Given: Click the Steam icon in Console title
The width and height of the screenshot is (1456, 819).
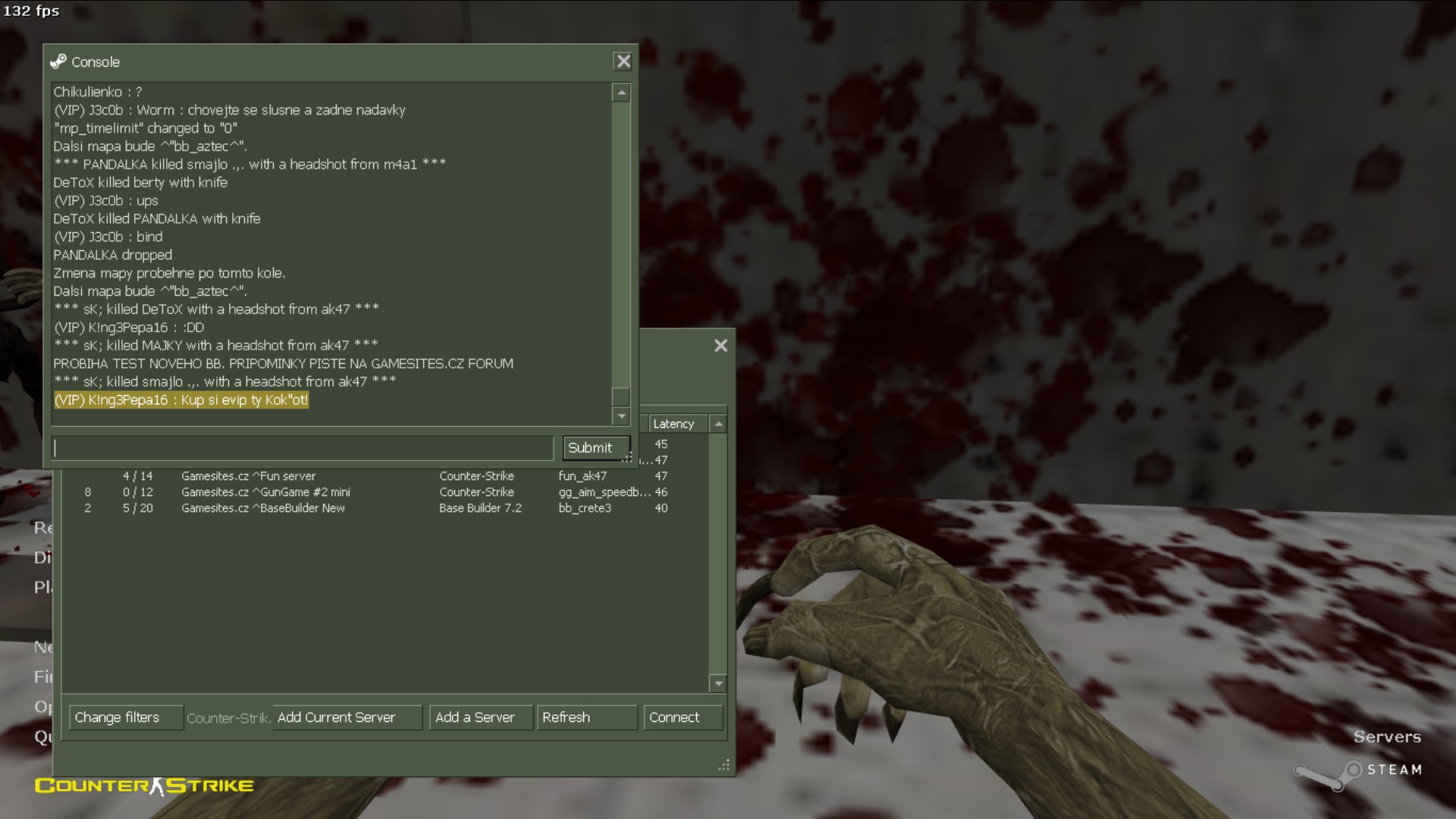Looking at the screenshot, I should coord(58,61).
